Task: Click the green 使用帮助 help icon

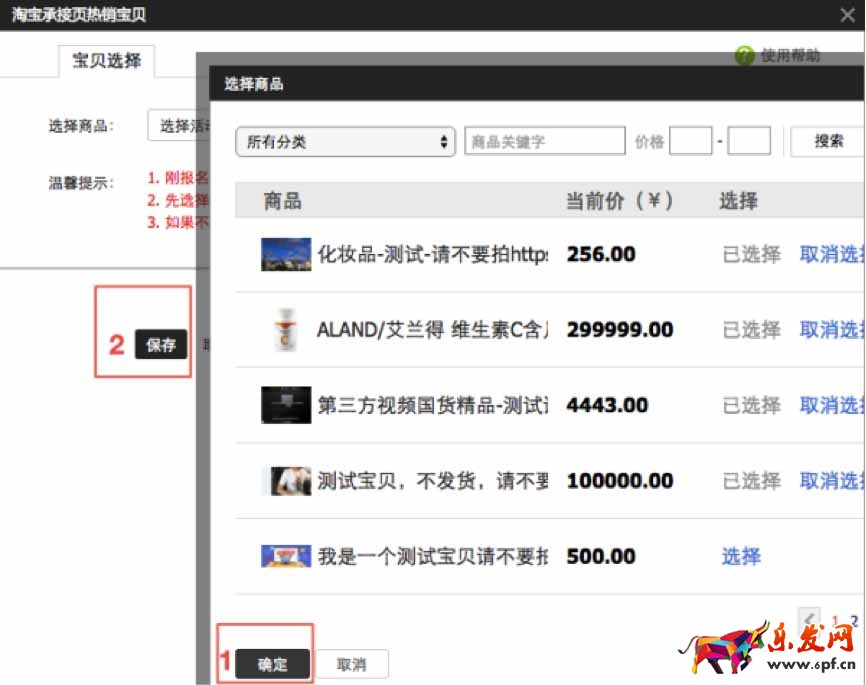Action: pyautogui.click(x=744, y=56)
